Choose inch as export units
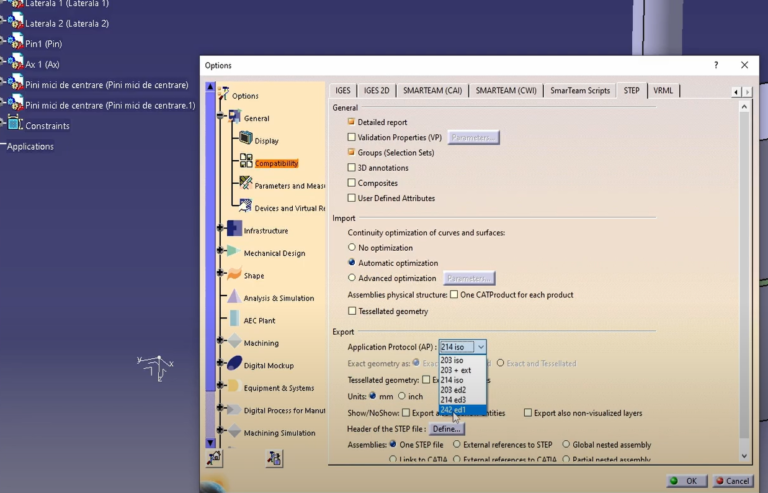 pos(402,396)
